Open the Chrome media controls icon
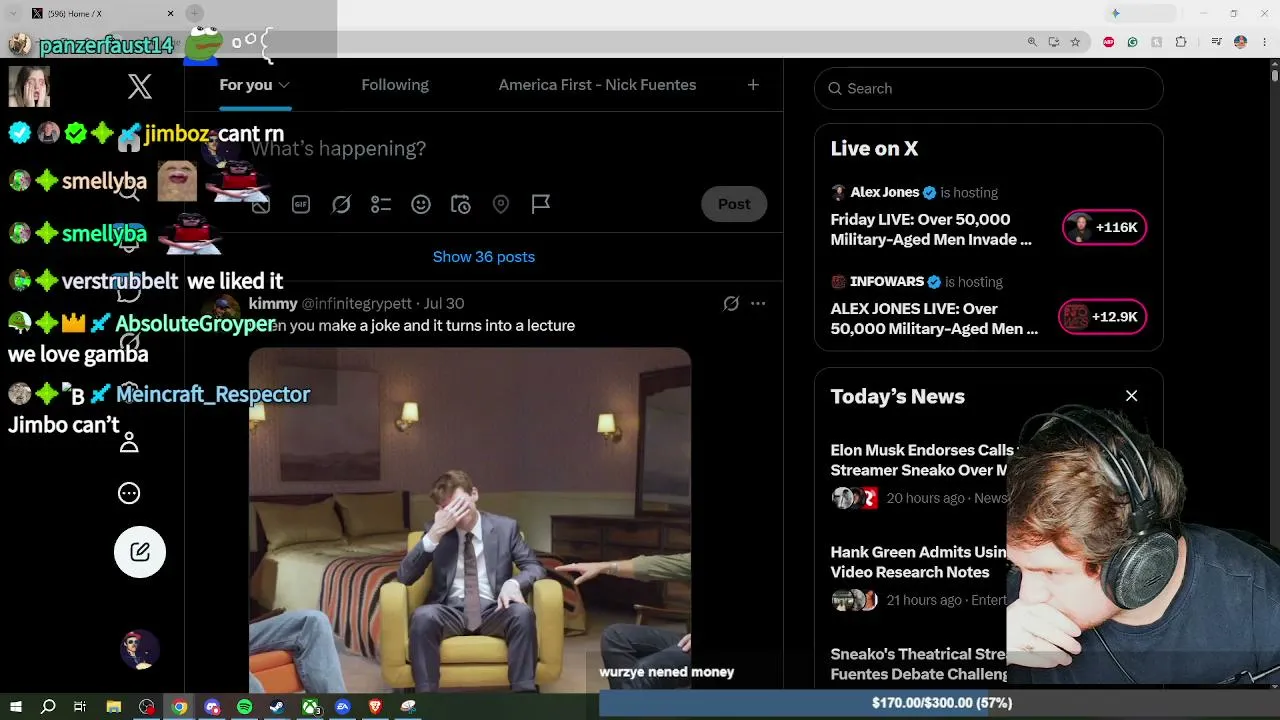This screenshot has height=720, width=1280. pos(1217,42)
